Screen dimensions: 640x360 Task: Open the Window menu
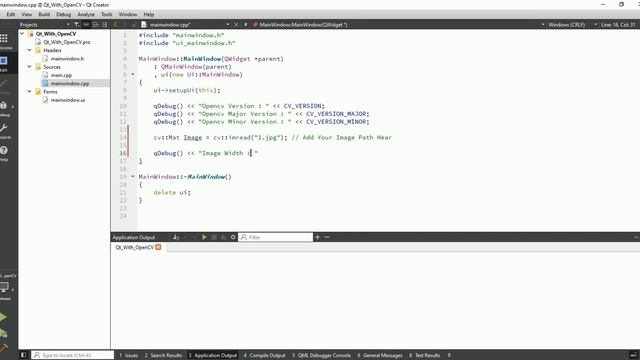pyautogui.click(x=128, y=14)
